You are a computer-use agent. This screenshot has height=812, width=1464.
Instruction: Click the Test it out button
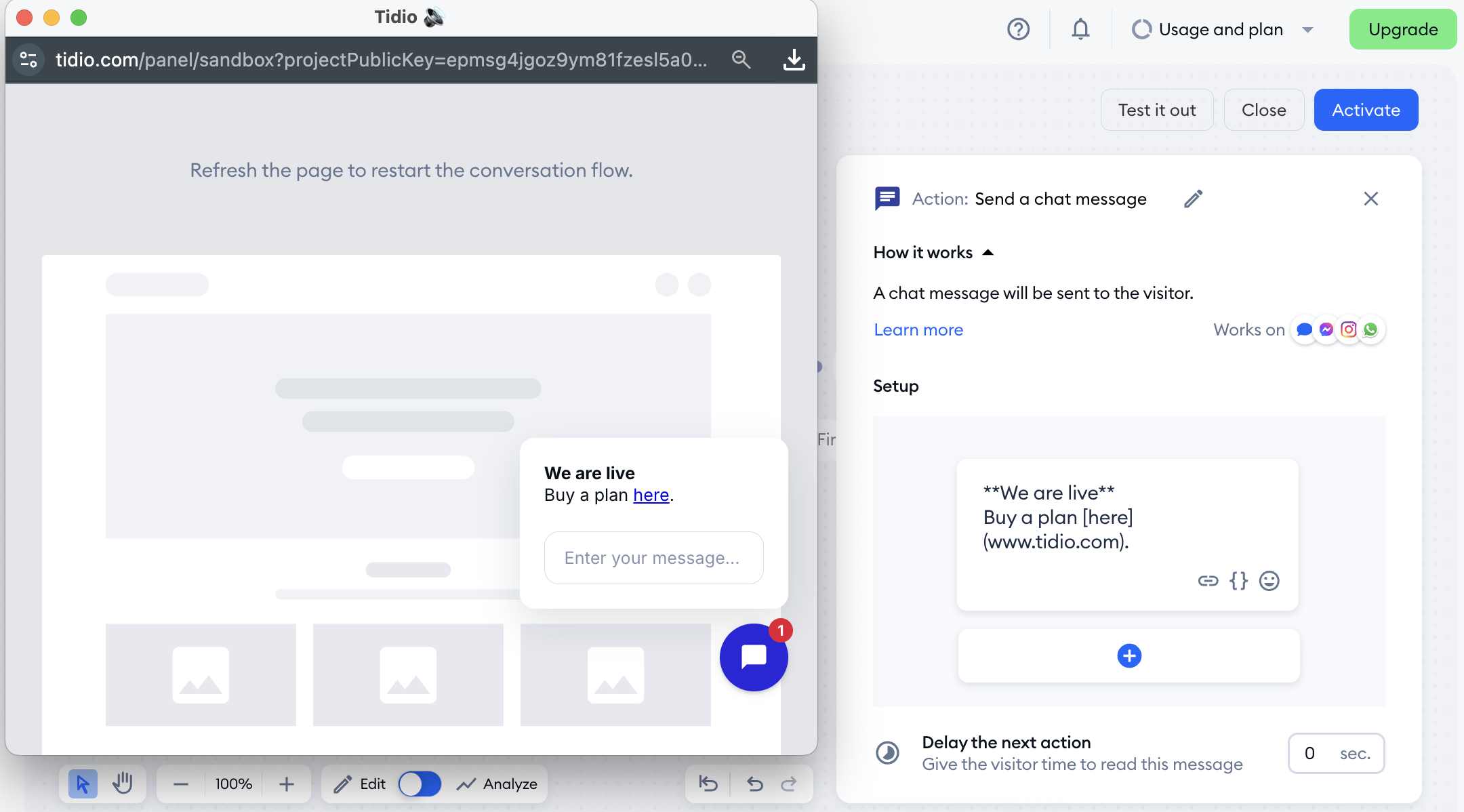coord(1157,110)
